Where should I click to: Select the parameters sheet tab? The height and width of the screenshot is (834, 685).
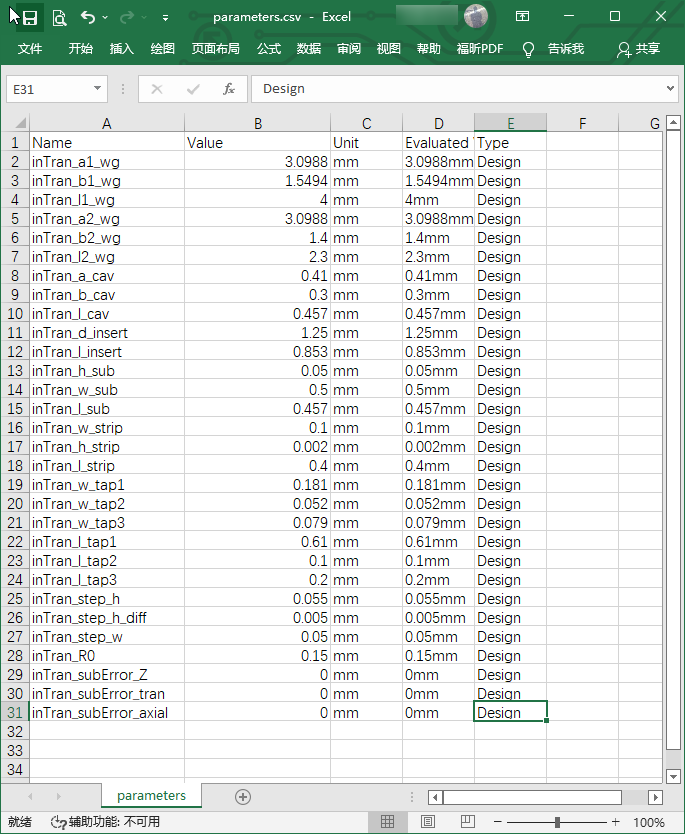[151, 796]
